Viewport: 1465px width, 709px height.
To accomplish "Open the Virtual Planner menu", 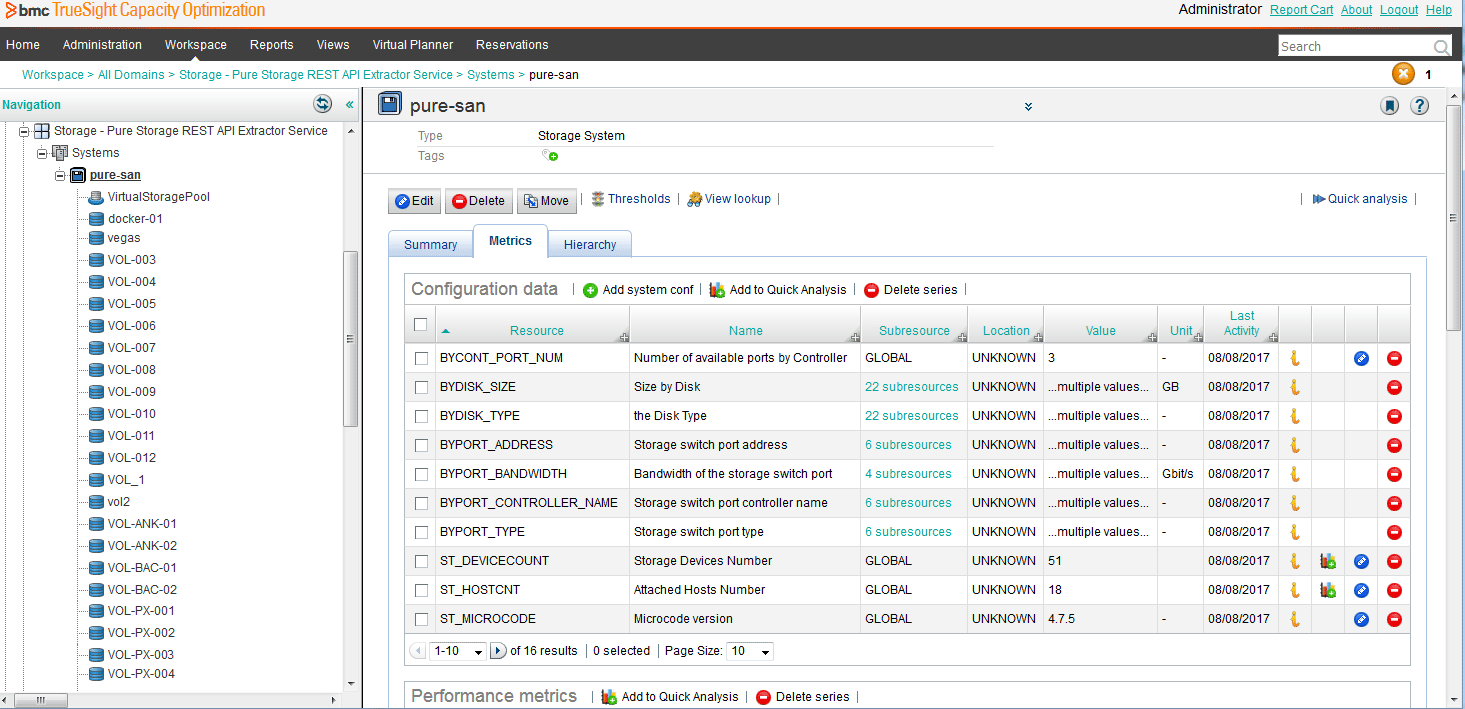I will pos(413,45).
